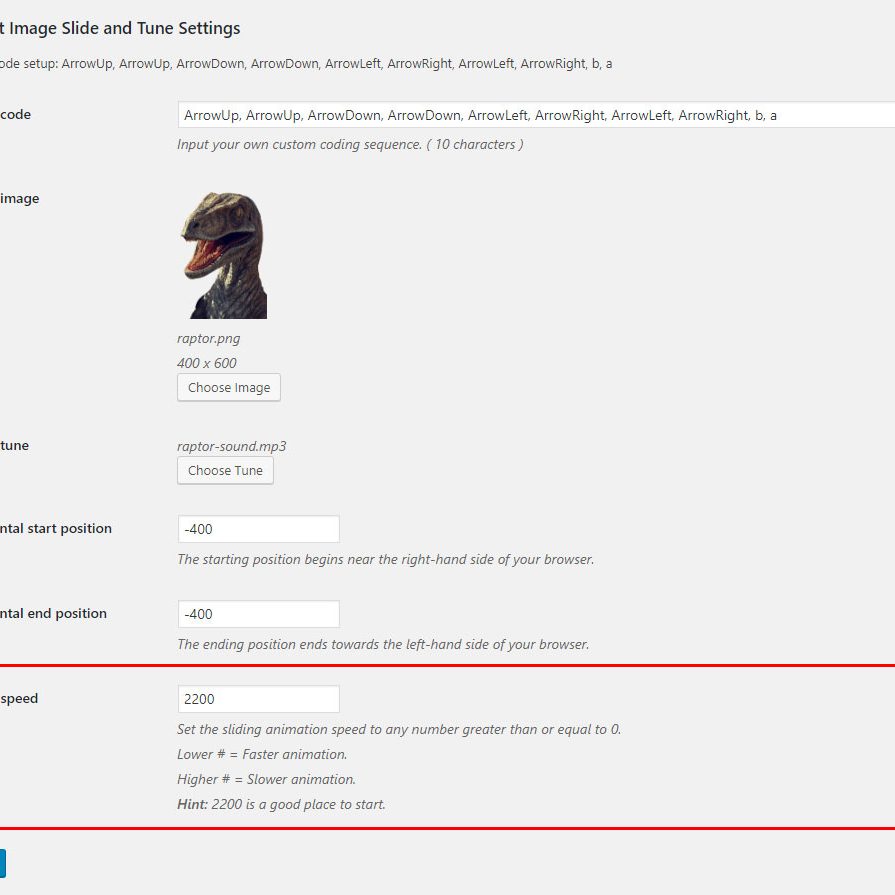Image resolution: width=895 pixels, height=895 pixels.
Task: Click the raptor-sound.mp3 filename text
Action: (231, 446)
